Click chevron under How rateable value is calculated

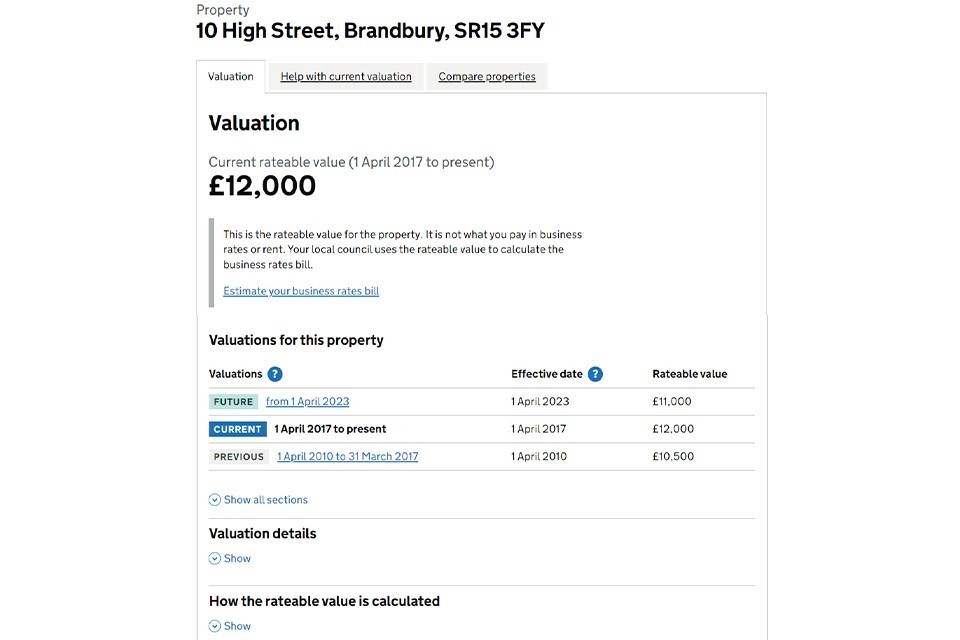tap(215, 626)
